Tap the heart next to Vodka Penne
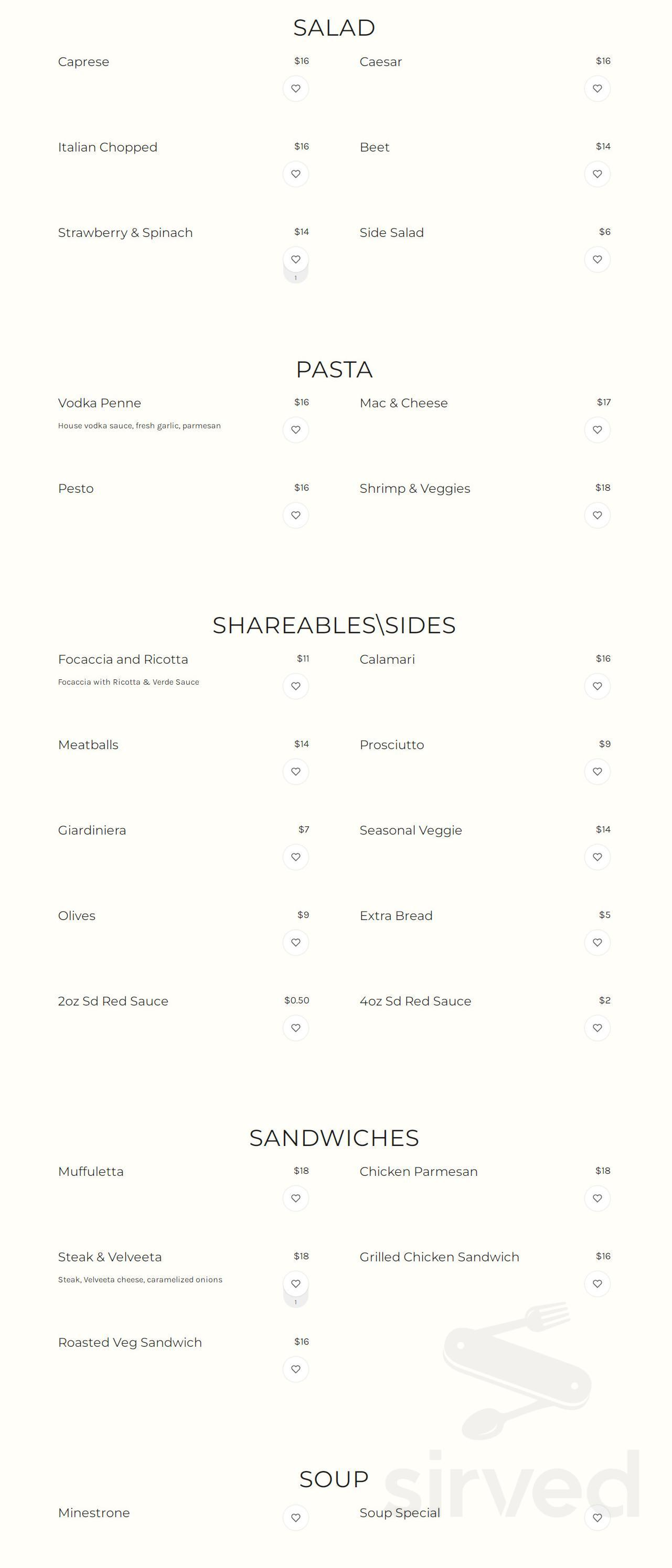 [295, 430]
